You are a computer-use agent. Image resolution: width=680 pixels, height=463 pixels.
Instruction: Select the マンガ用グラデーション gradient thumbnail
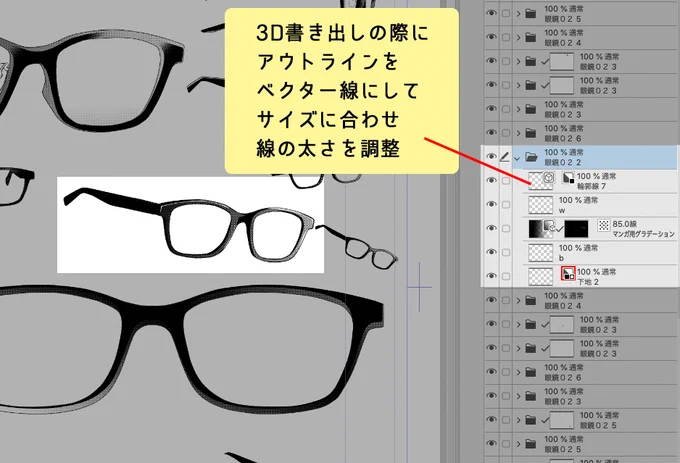click(540, 228)
